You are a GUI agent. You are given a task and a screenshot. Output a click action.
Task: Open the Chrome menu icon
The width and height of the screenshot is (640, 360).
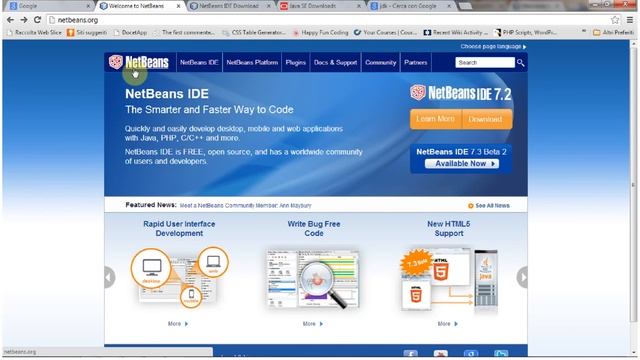630,20
